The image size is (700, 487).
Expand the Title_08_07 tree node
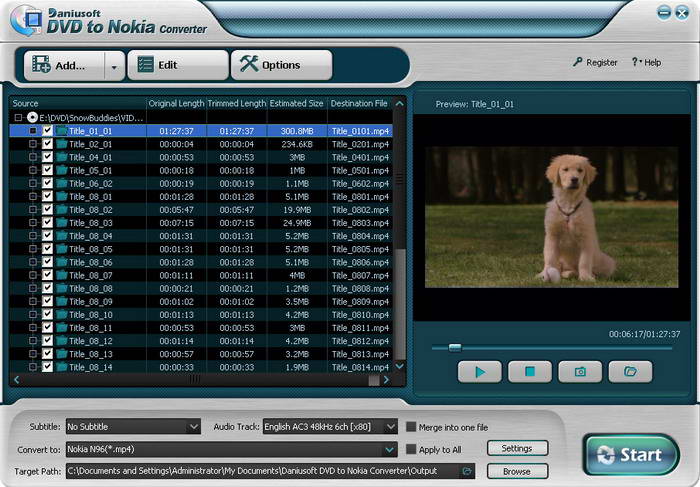point(33,275)
